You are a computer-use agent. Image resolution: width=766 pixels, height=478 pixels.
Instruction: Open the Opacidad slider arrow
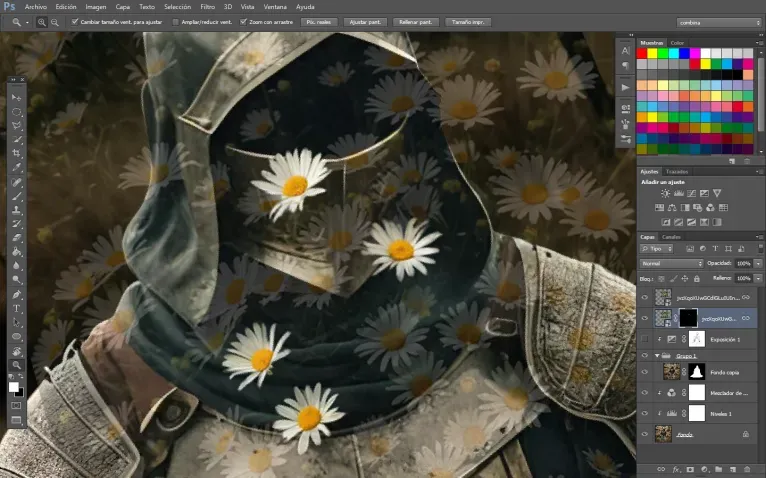coord(758,263)
